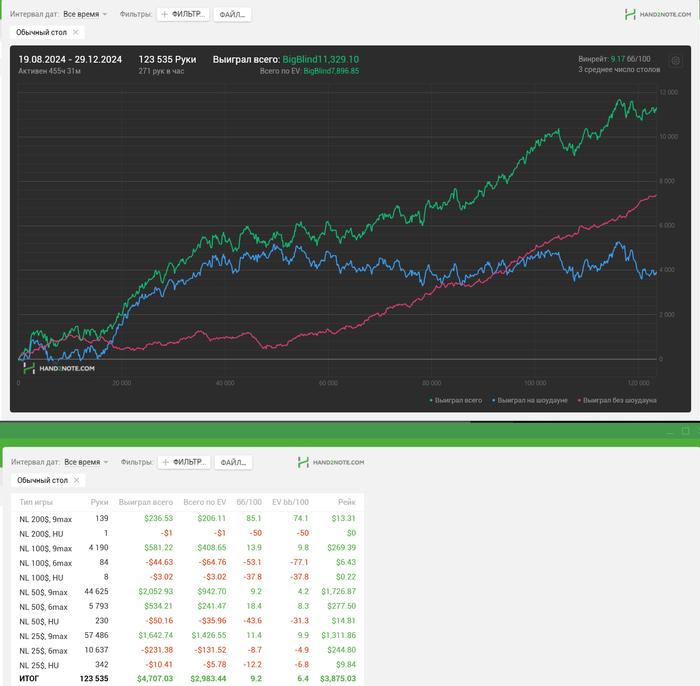This screenshot has height=686, width=700.
Task: Toggle 'Выиграл на шоудауне' blue legend series
Action: coord(530,400)
